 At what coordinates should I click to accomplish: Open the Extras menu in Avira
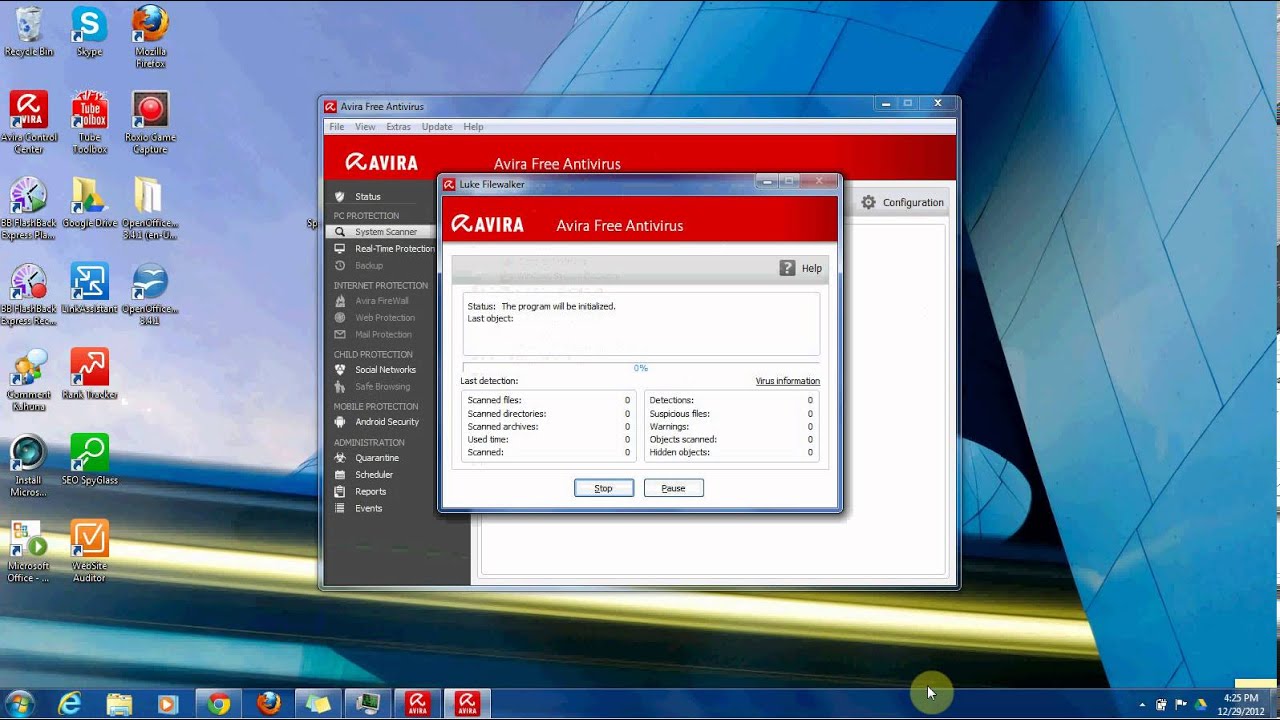398,127
